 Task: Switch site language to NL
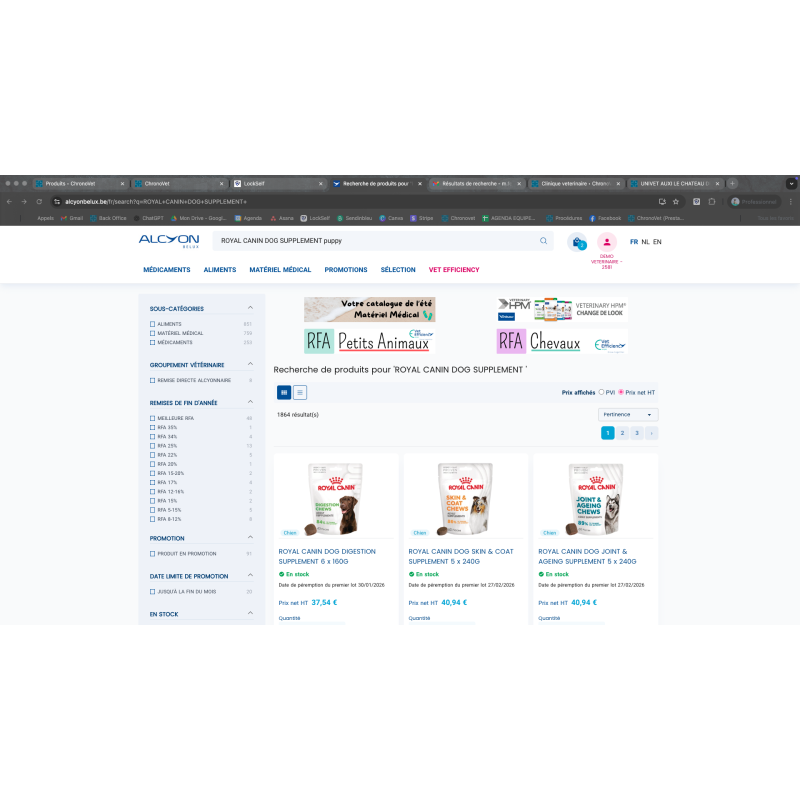coord(645,242)
